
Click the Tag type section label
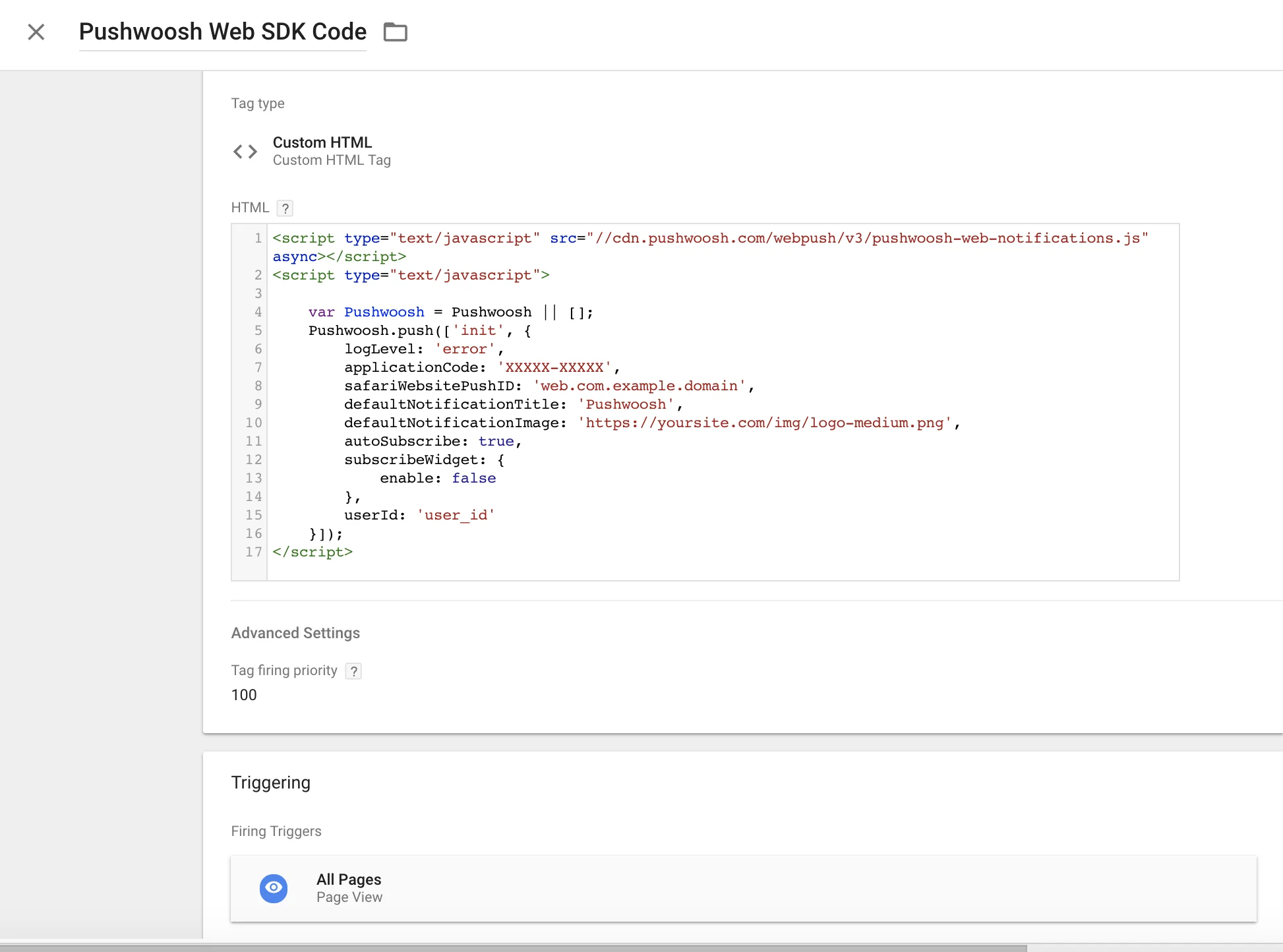click(258, 103)
